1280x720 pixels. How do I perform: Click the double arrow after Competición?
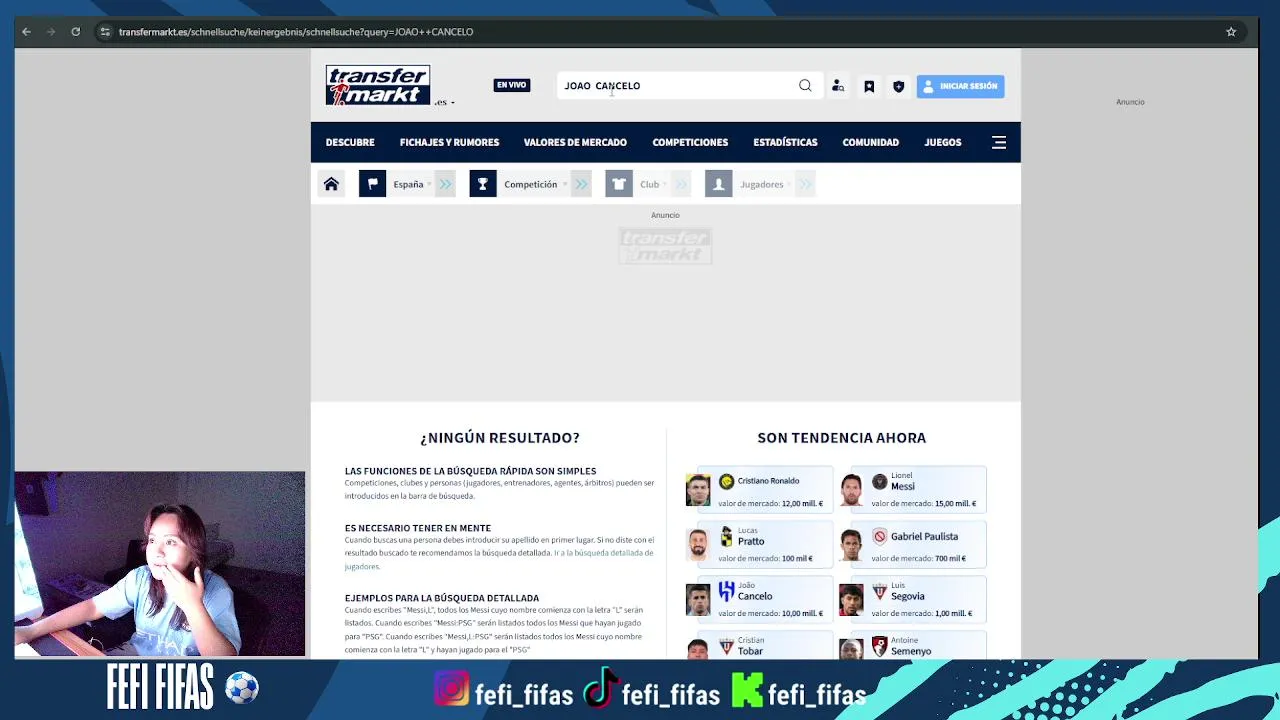pos(581,184)
